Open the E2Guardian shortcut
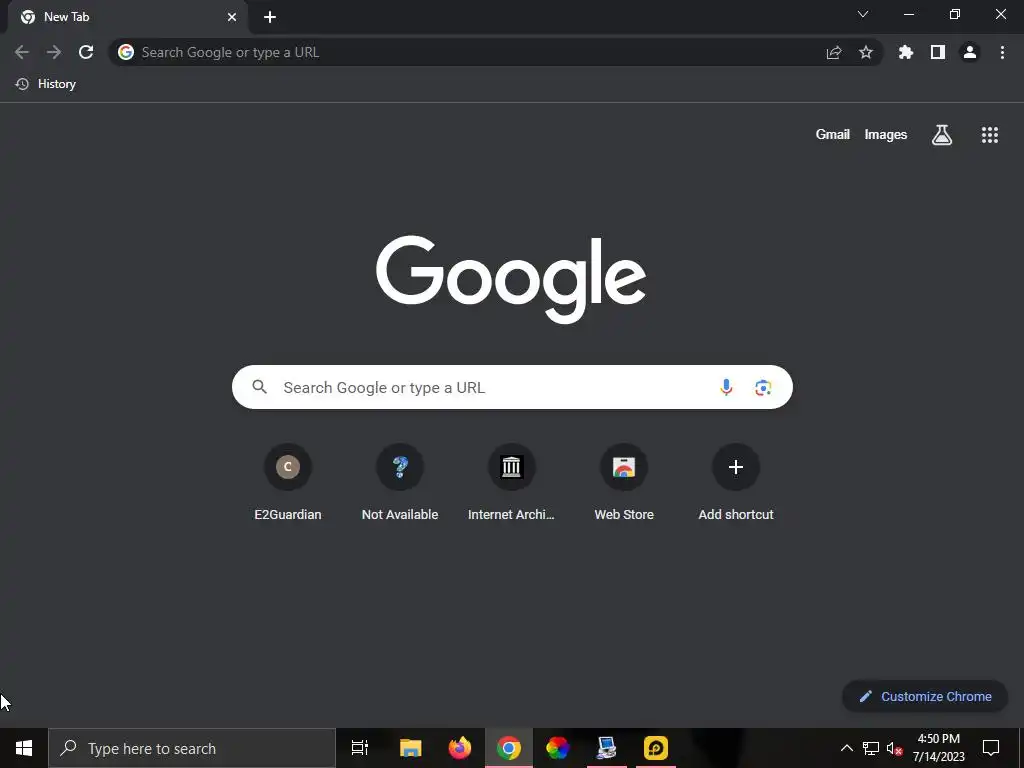Viewport: 1024px width, 768px height. tap(288, 482)
